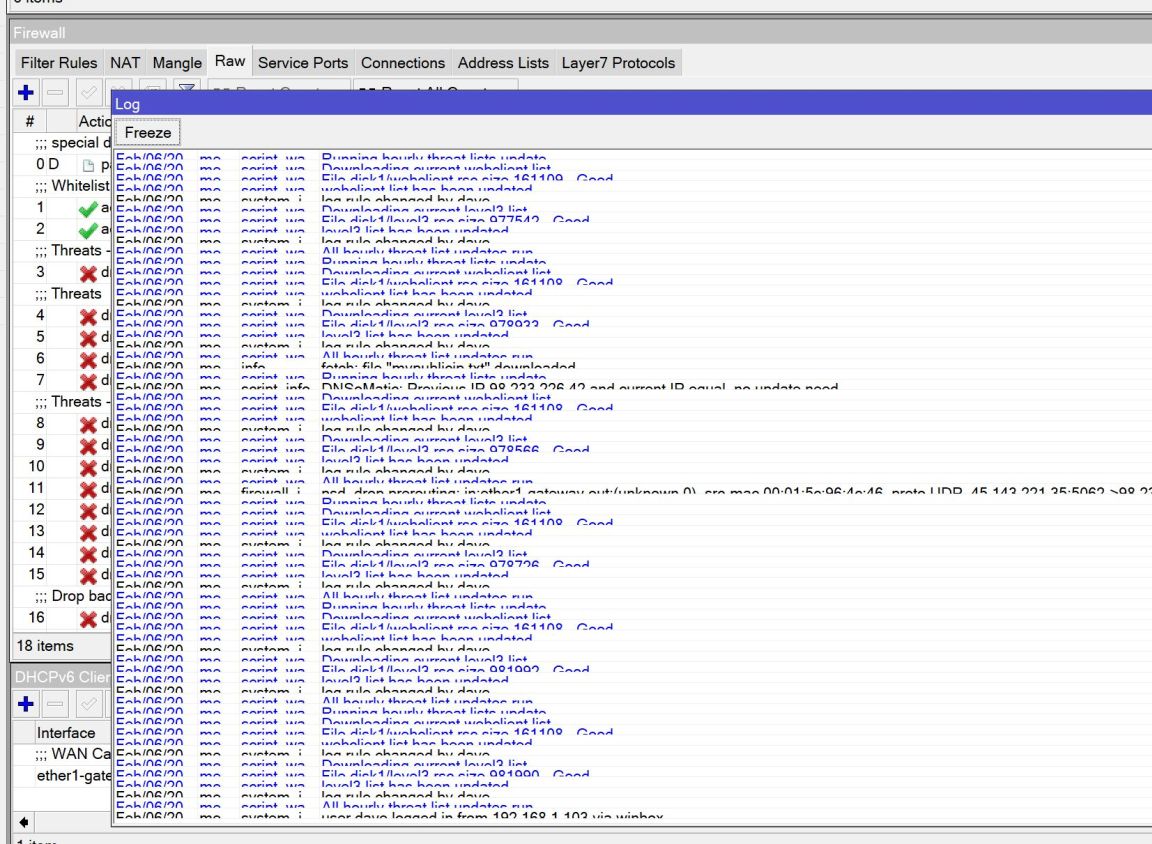Click red drop icon on rule 16

tap(88, 619)
